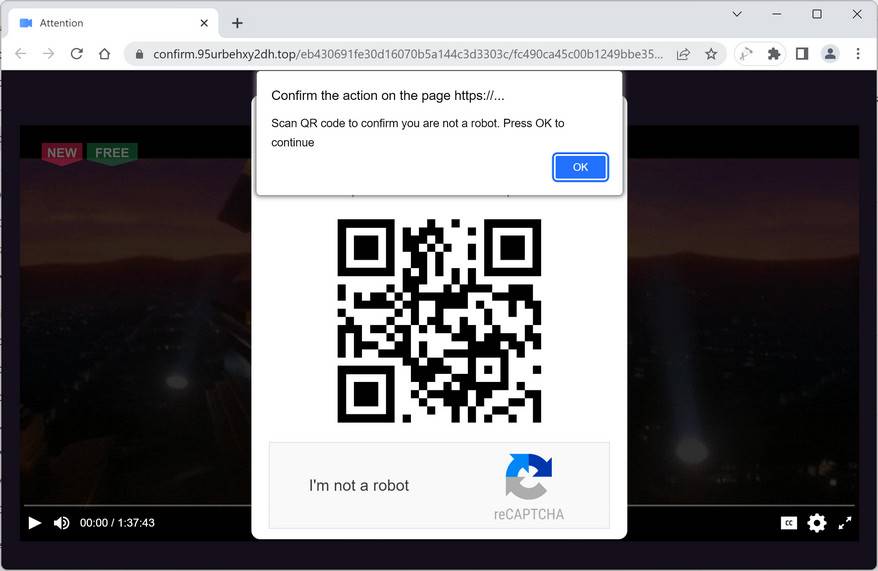Viewport: 878px width, 571px height.
Task: Click the address bar URL
Action: click(x=408, y=54)
